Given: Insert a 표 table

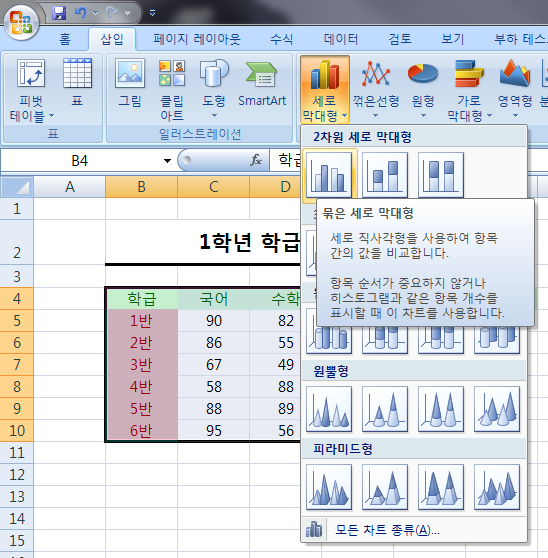Looking at the screenshot, I should (x=77, y=83).
